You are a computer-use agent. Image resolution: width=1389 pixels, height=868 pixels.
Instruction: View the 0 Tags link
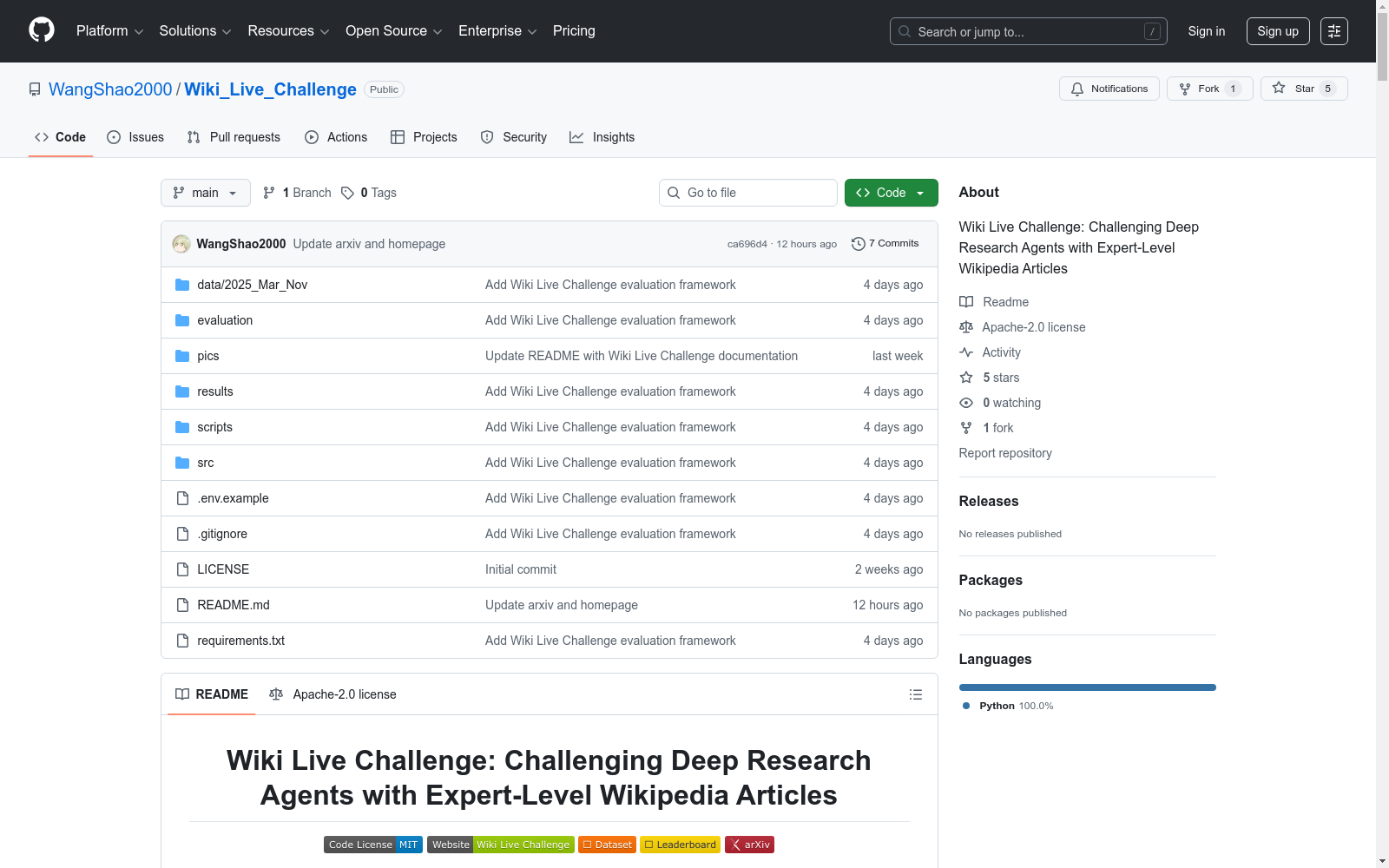pyautogui.click(x=369, y=193)
